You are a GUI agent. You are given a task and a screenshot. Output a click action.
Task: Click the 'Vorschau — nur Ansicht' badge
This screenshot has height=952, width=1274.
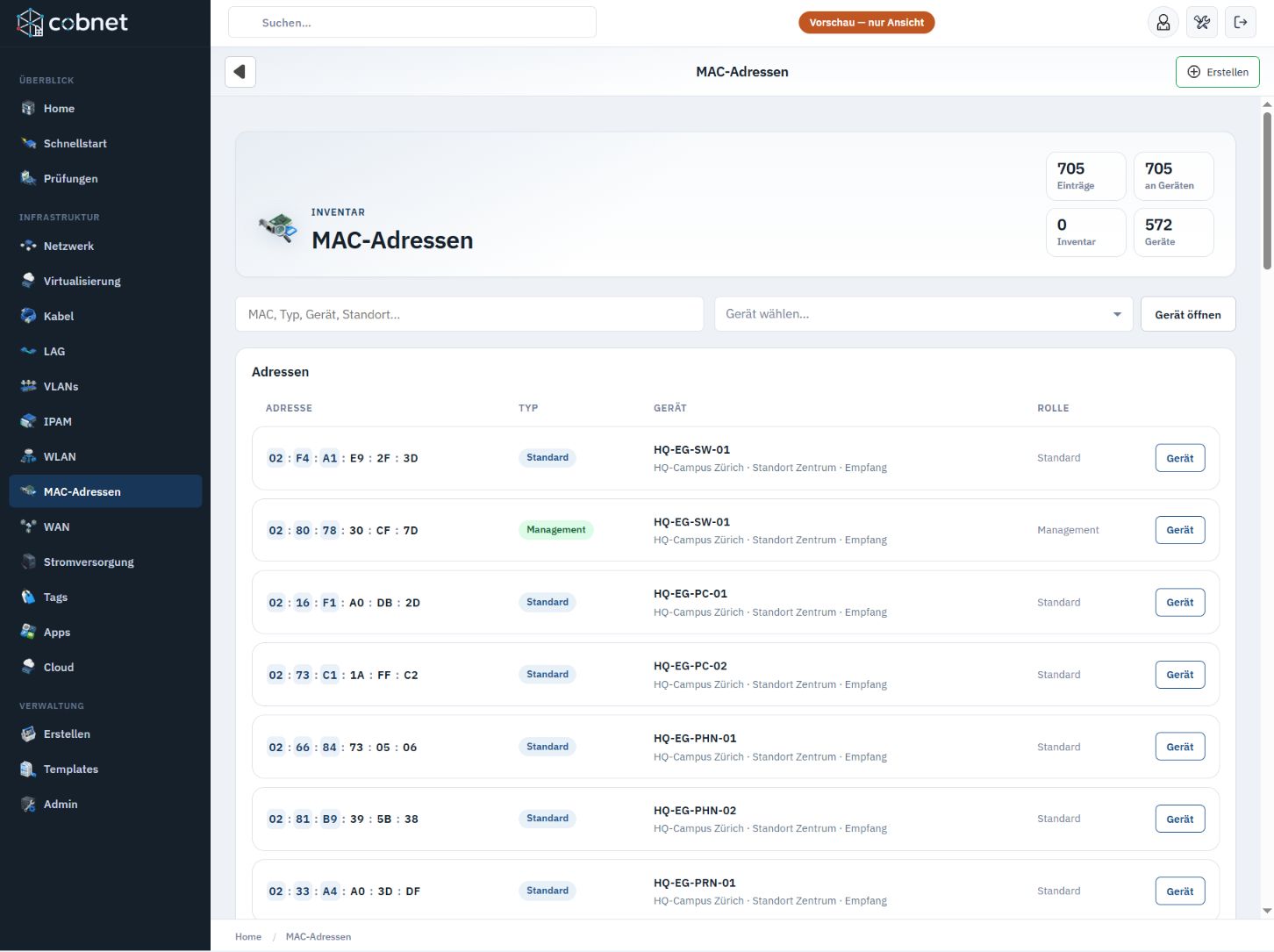point(867,23)
